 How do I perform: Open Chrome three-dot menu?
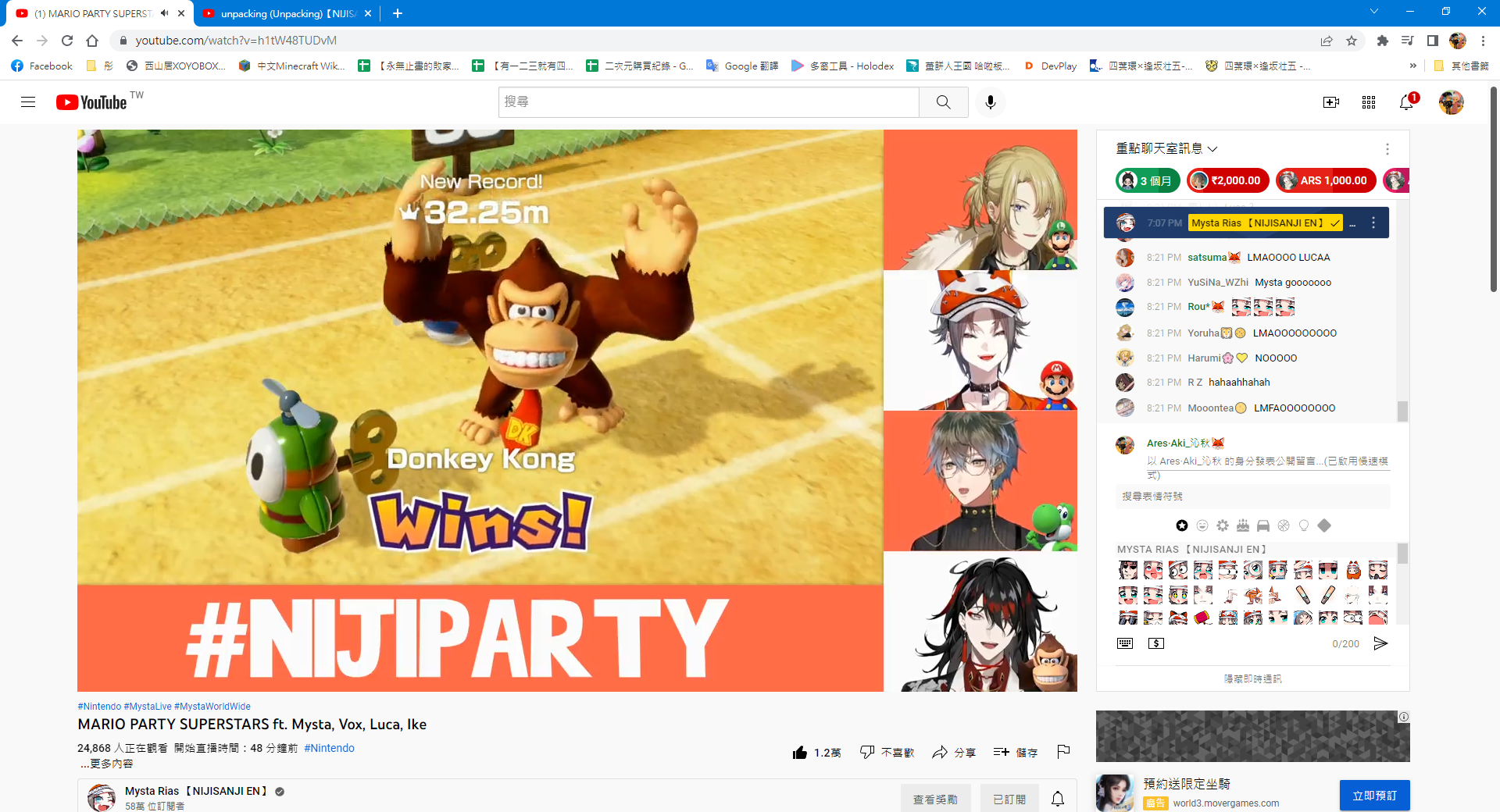click(x=1483, y=41)
